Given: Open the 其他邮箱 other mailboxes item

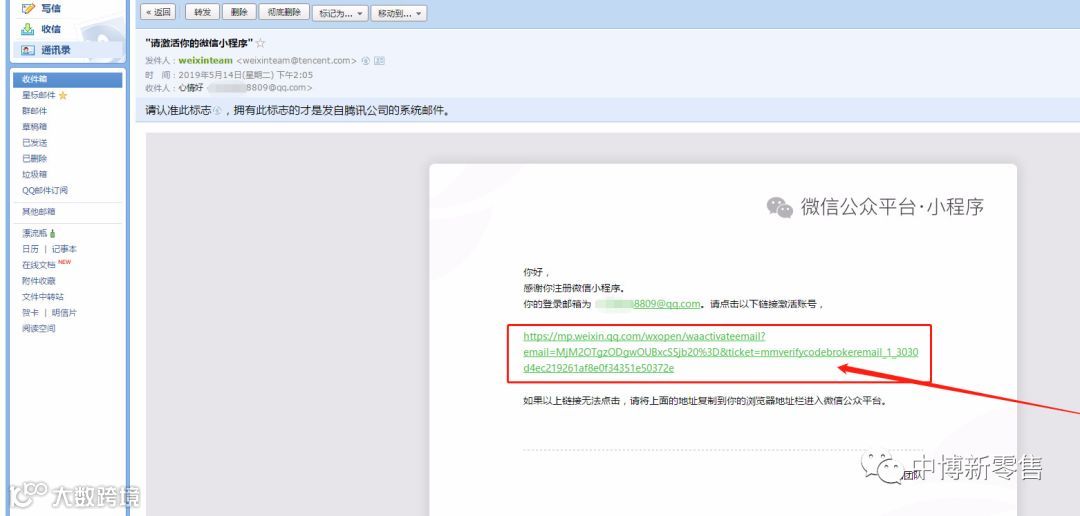Looking at the screenshot, I should pos(39,211).
